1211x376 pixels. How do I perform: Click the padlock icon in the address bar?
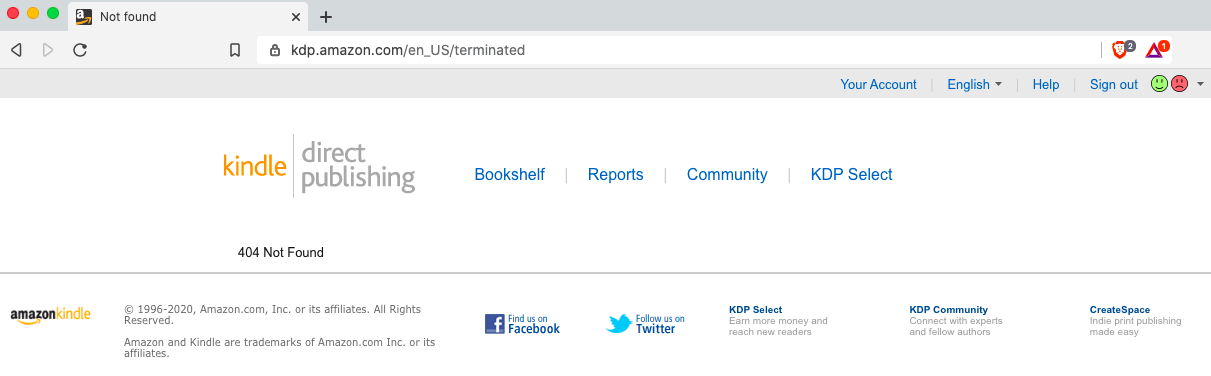(275, 50)
